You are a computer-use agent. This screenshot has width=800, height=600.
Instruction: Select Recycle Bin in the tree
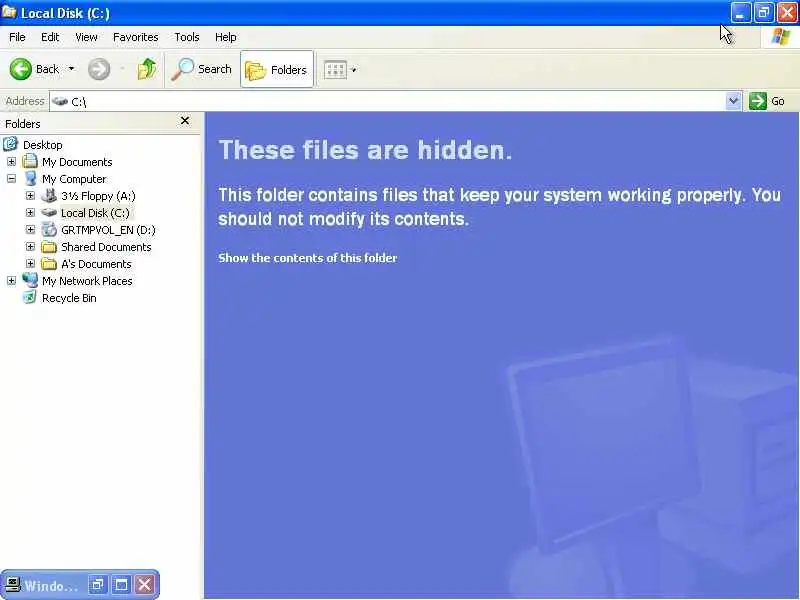[69, 298]
